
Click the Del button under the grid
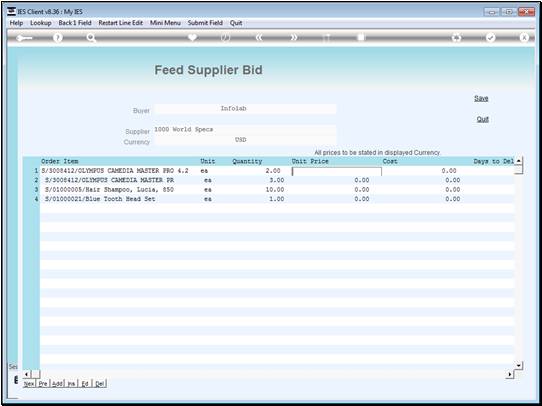[100, 384]
